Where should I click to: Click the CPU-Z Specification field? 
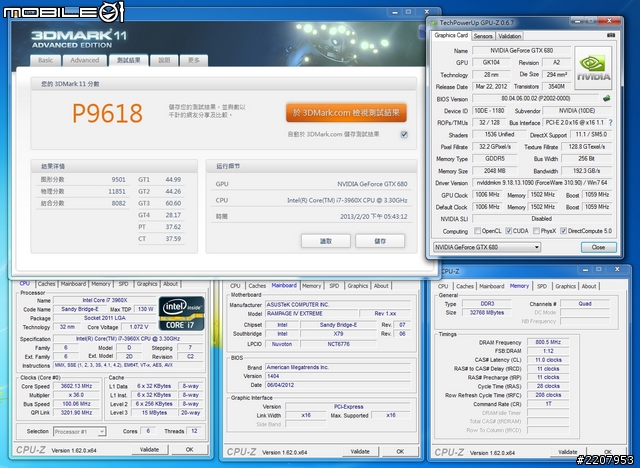click(x=128, y=339)
